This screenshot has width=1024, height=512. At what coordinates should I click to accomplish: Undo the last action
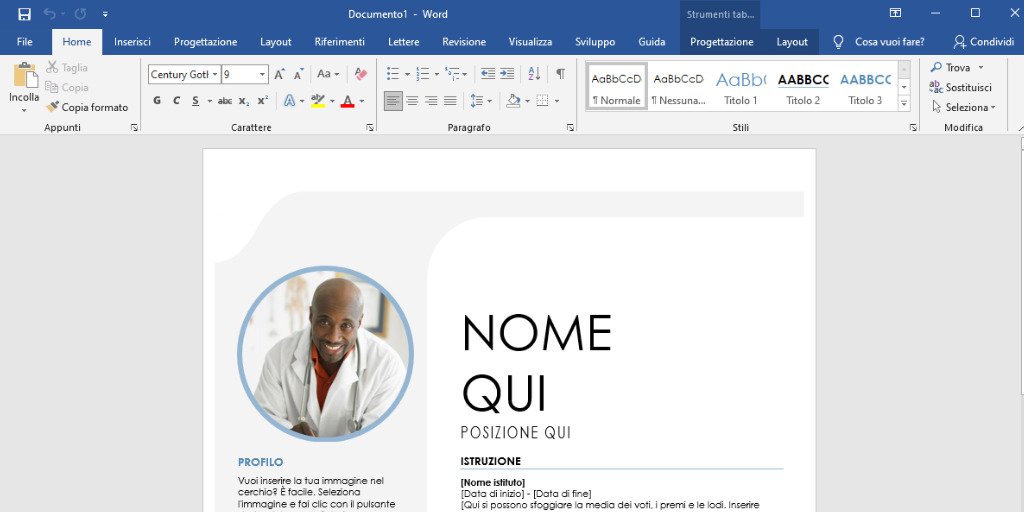(x=50, y=14)
